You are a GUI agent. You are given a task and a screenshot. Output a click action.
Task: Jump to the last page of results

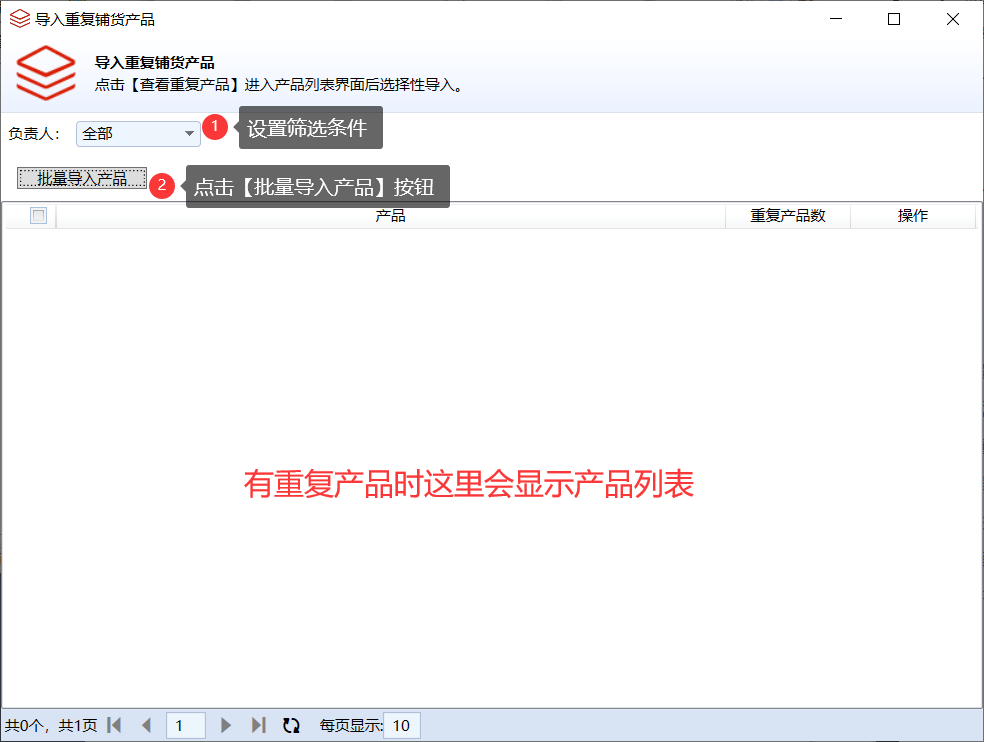(258, 725)
